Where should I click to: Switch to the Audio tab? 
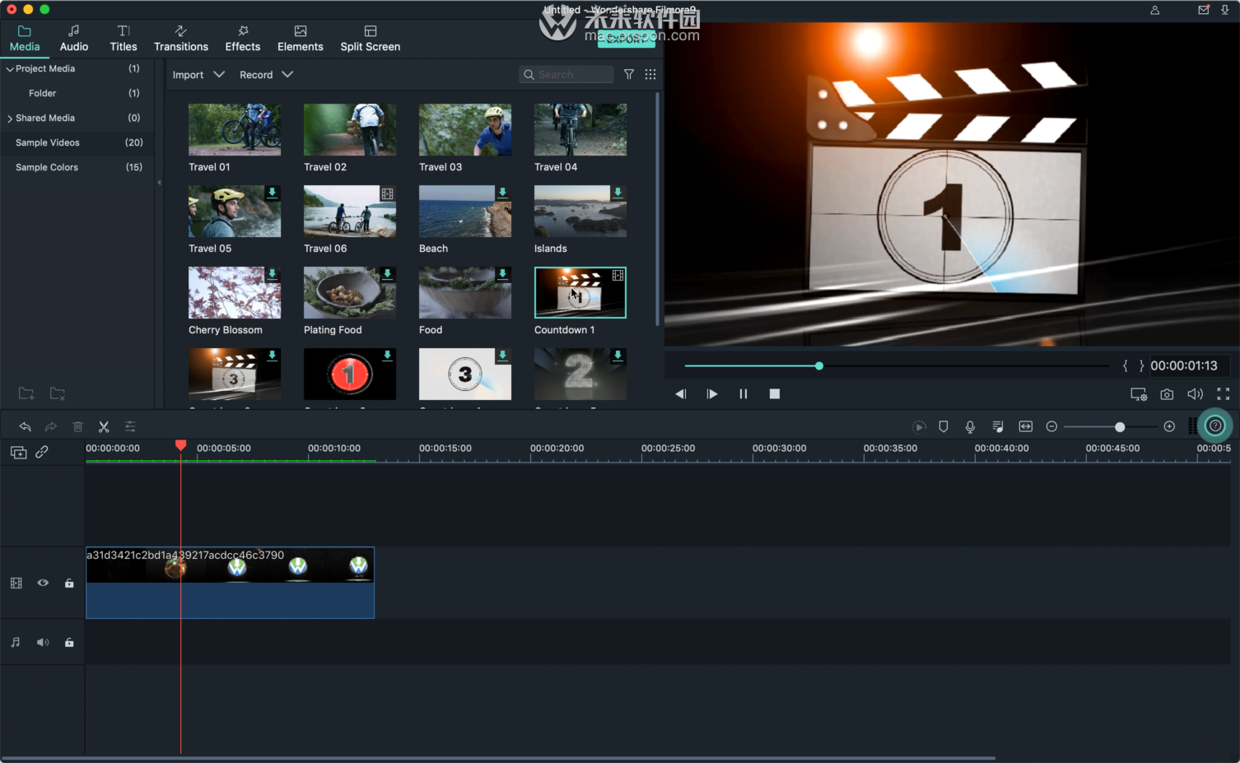point(74,39)
